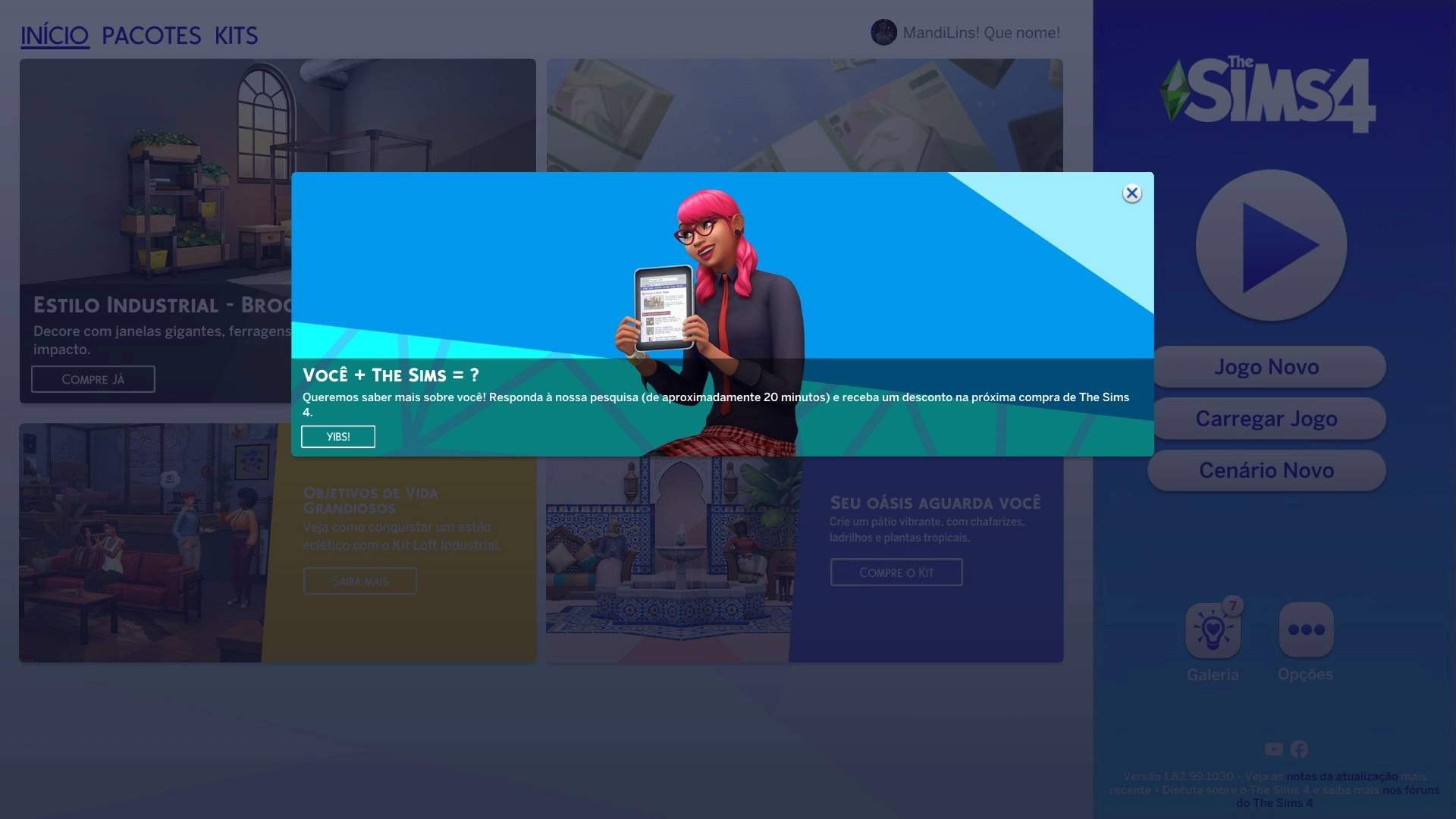Click SAIBA MAIS on Objetivos de Vida card

pyautogui.click(x=360, y=581)
